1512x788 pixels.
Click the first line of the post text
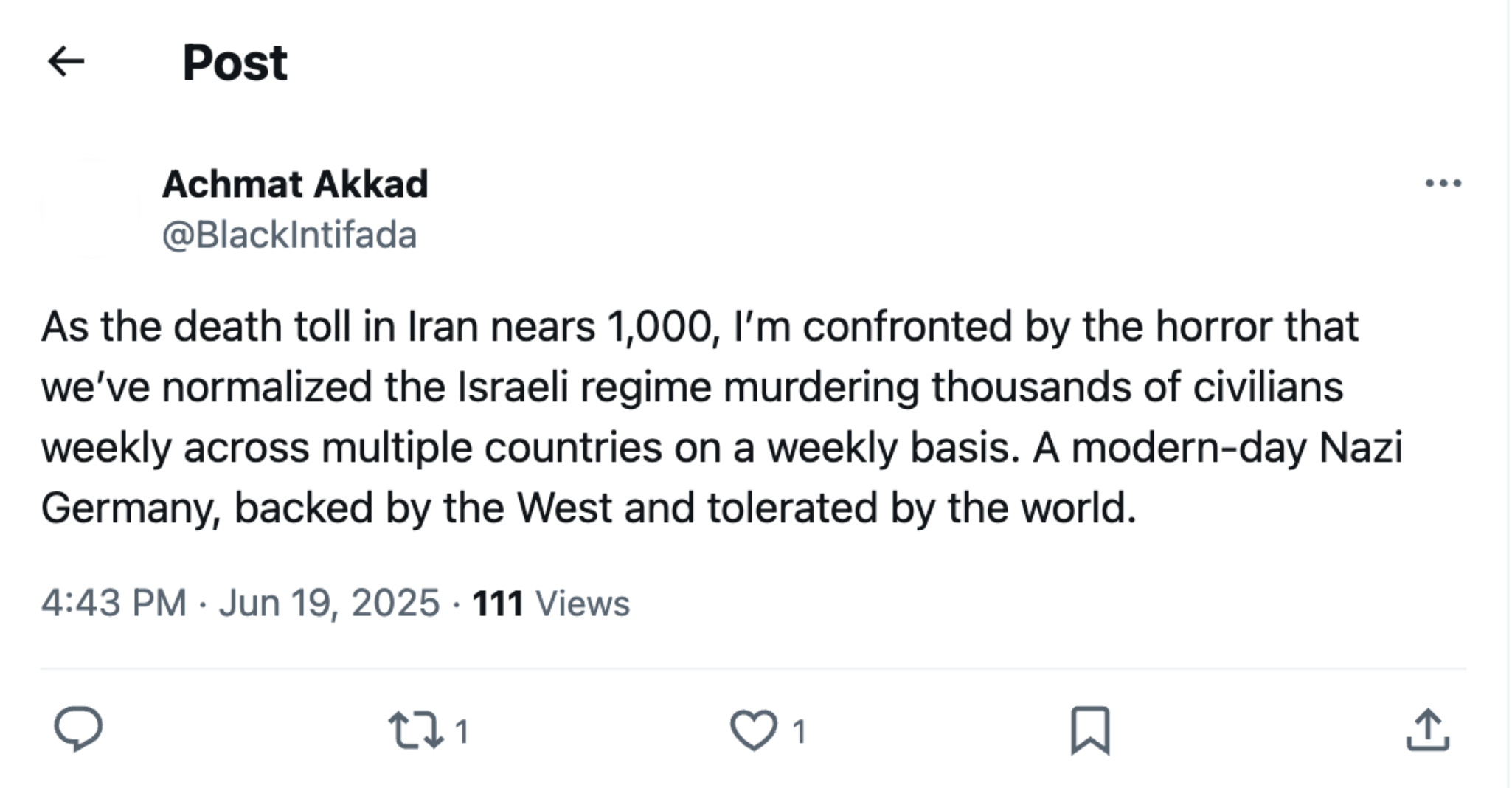click(x=699, y=326)
